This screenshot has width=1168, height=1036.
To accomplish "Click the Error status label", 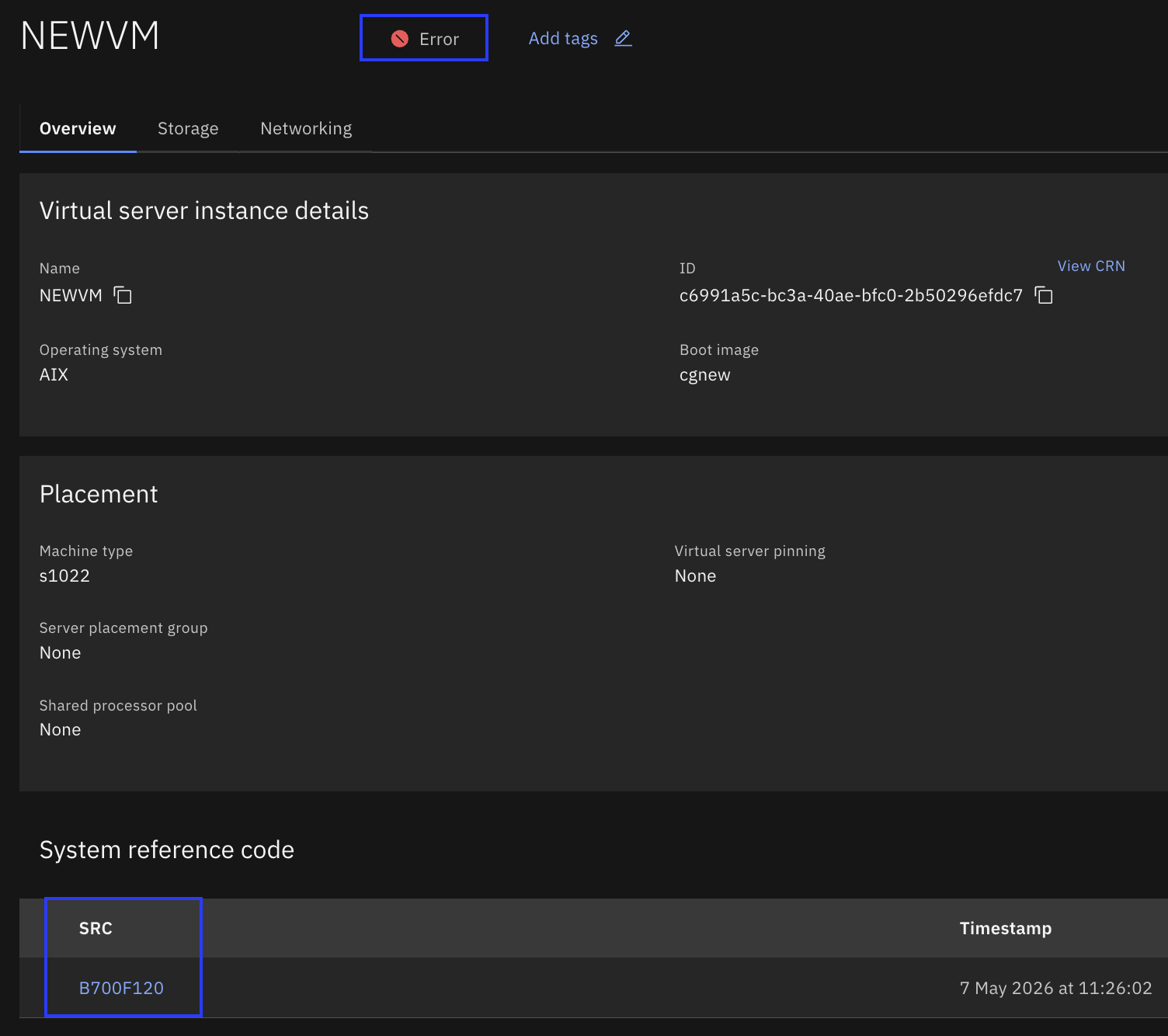I will click(x=440, y=39).
